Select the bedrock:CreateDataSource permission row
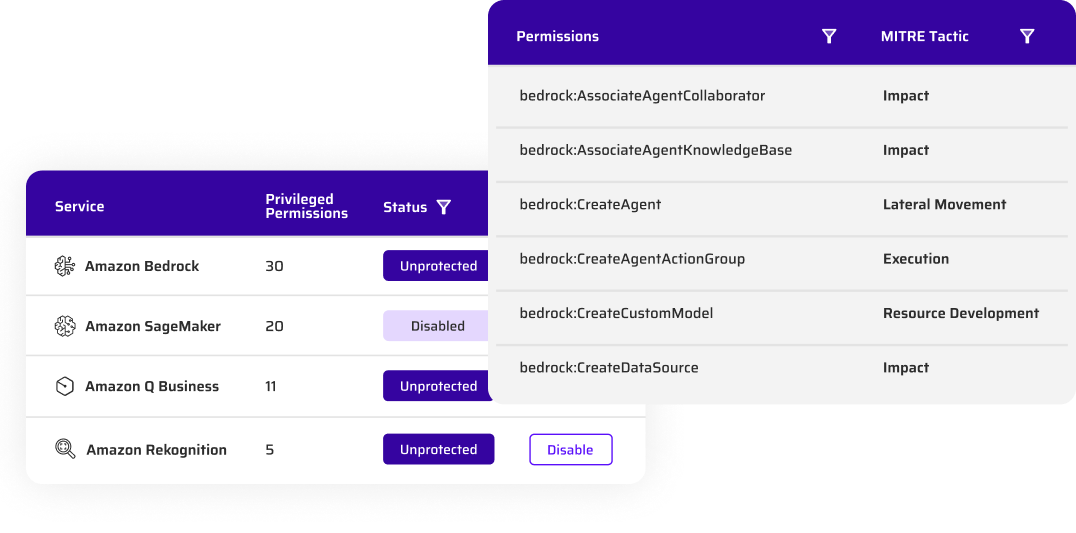This screenshot has height=533, width=1076. pyautogui.click(x=782, y=368)
